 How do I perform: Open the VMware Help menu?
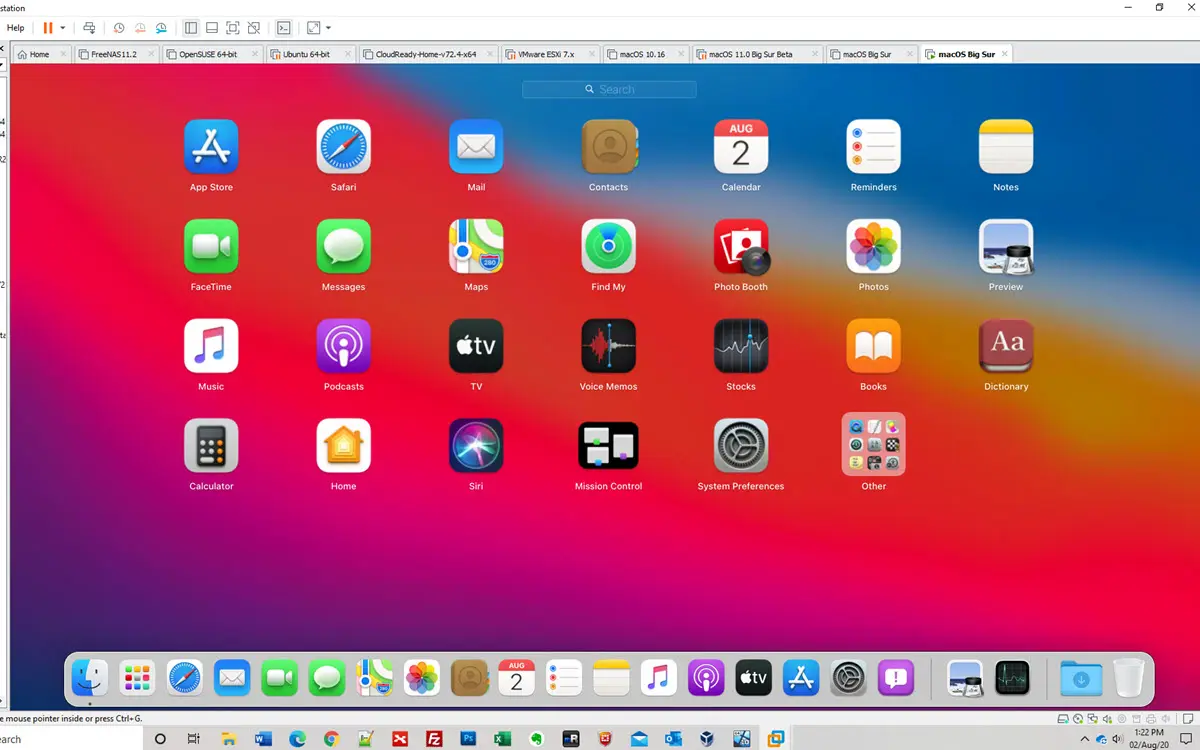pyautogui.click(x=15, y=28)
